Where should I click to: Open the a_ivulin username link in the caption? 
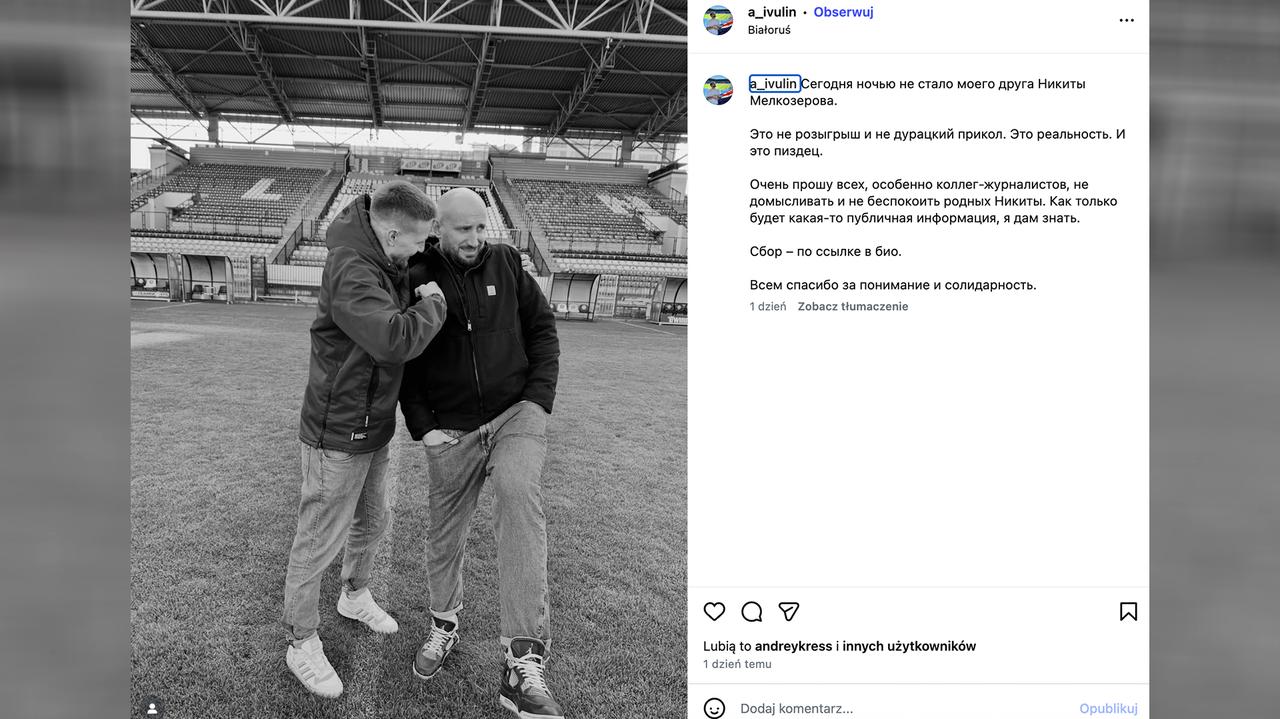coord(774,83)
